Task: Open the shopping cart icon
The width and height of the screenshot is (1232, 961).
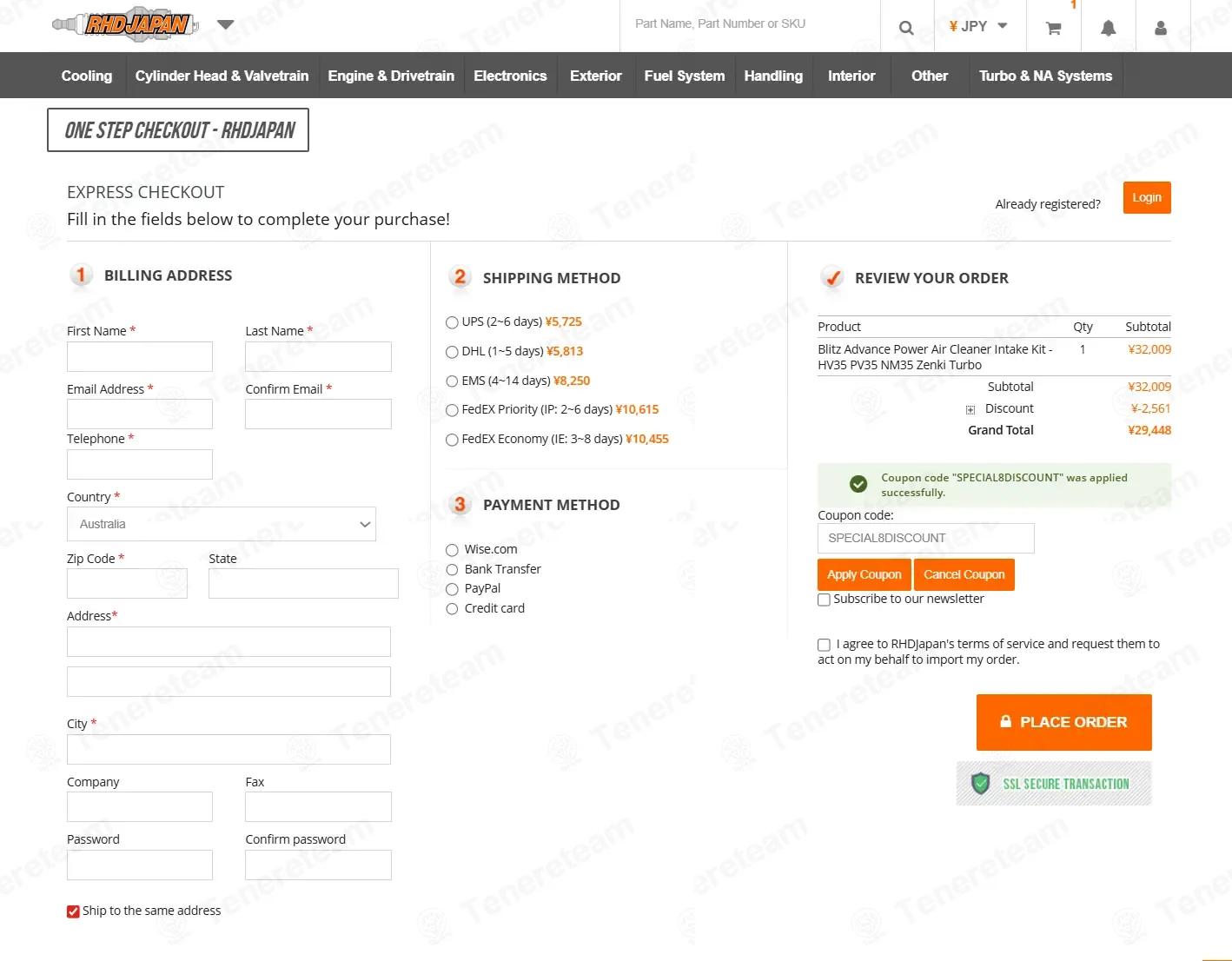Action: tap(1054, 28)
